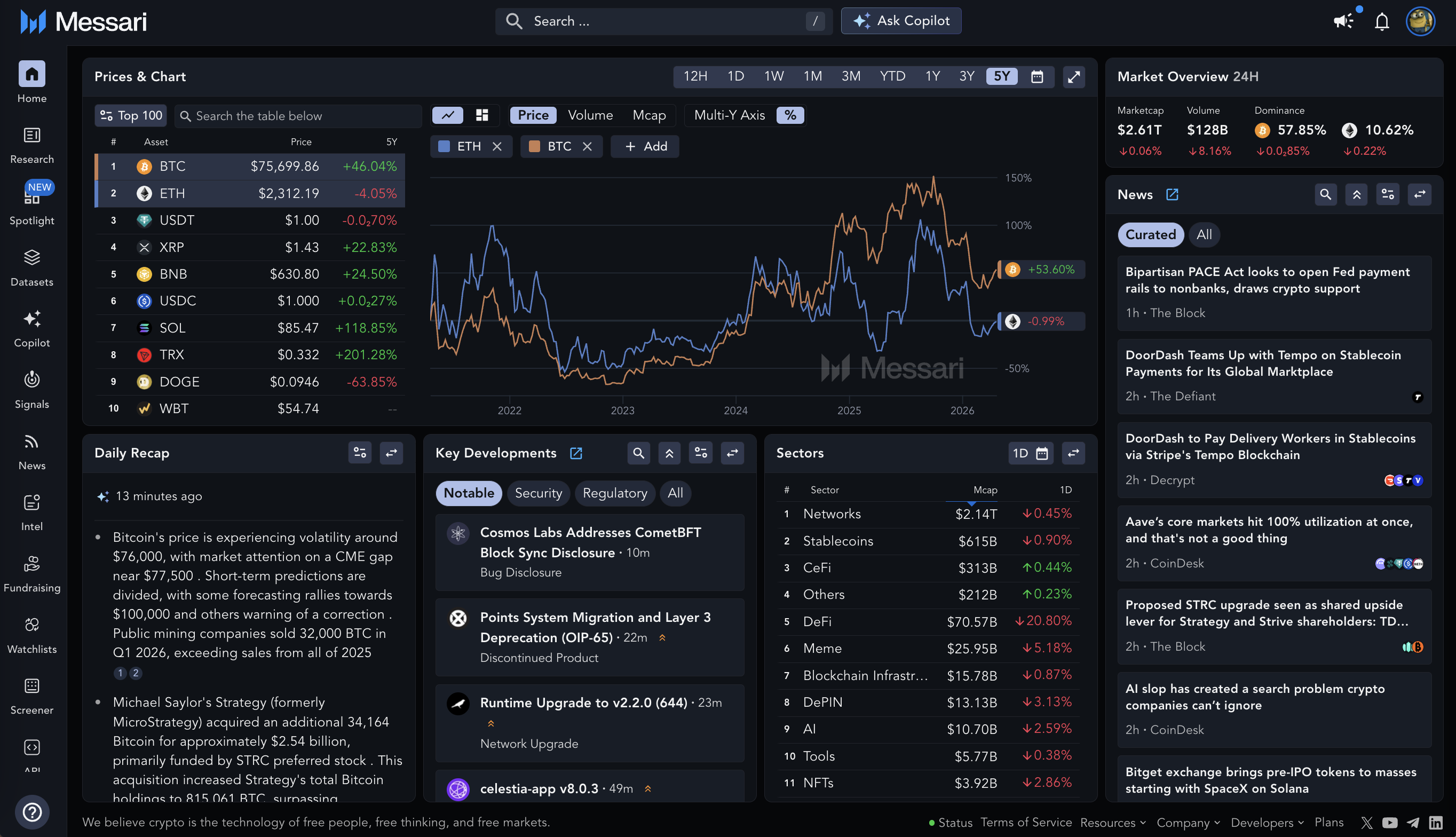The height and width of the screenshot is (837, 1456).
Task: Select Volume chart metric
Action: (x=590, y=115)
